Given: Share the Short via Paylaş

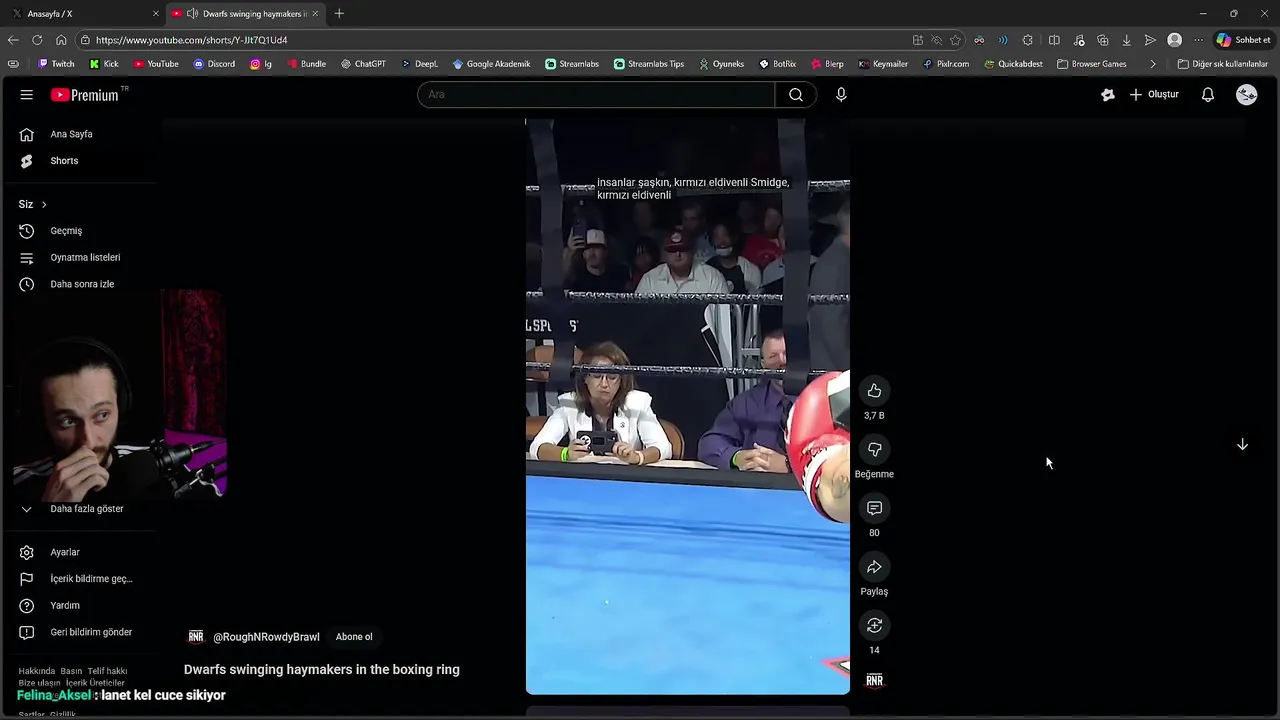Looking at the screenshot, I should [x=874, y=567].
